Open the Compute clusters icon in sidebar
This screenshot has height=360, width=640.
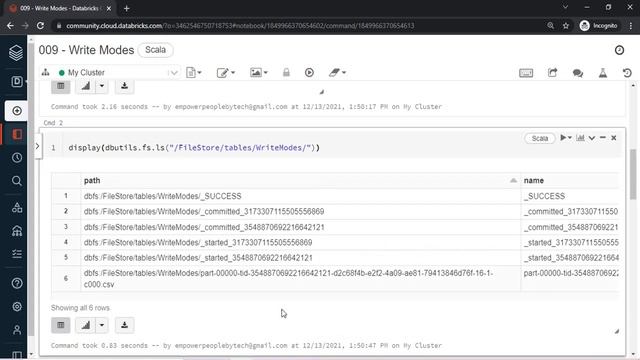(17, 231)
